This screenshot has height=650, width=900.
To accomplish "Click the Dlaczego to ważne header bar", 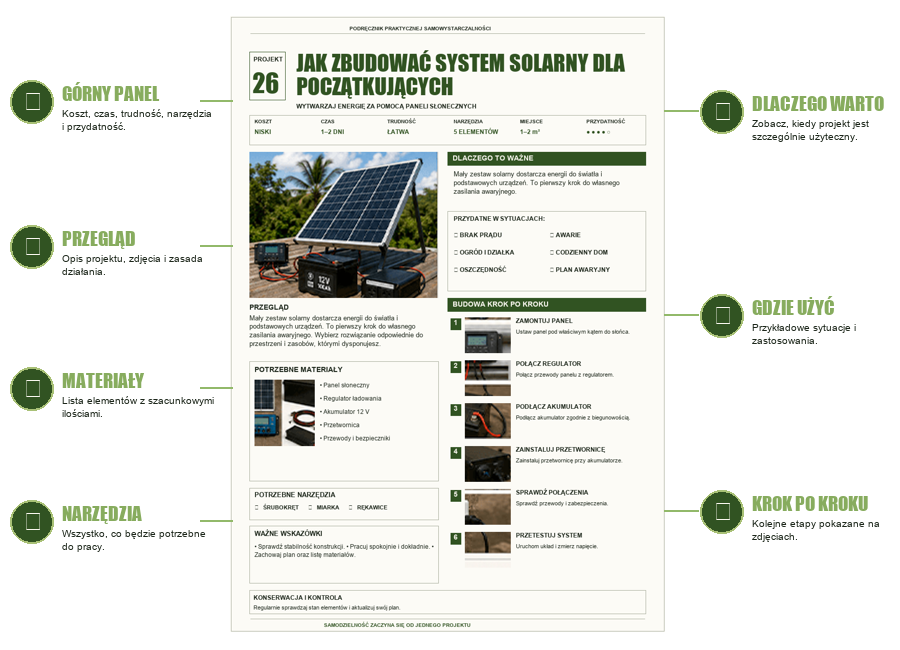I will [x=546, y=158].
